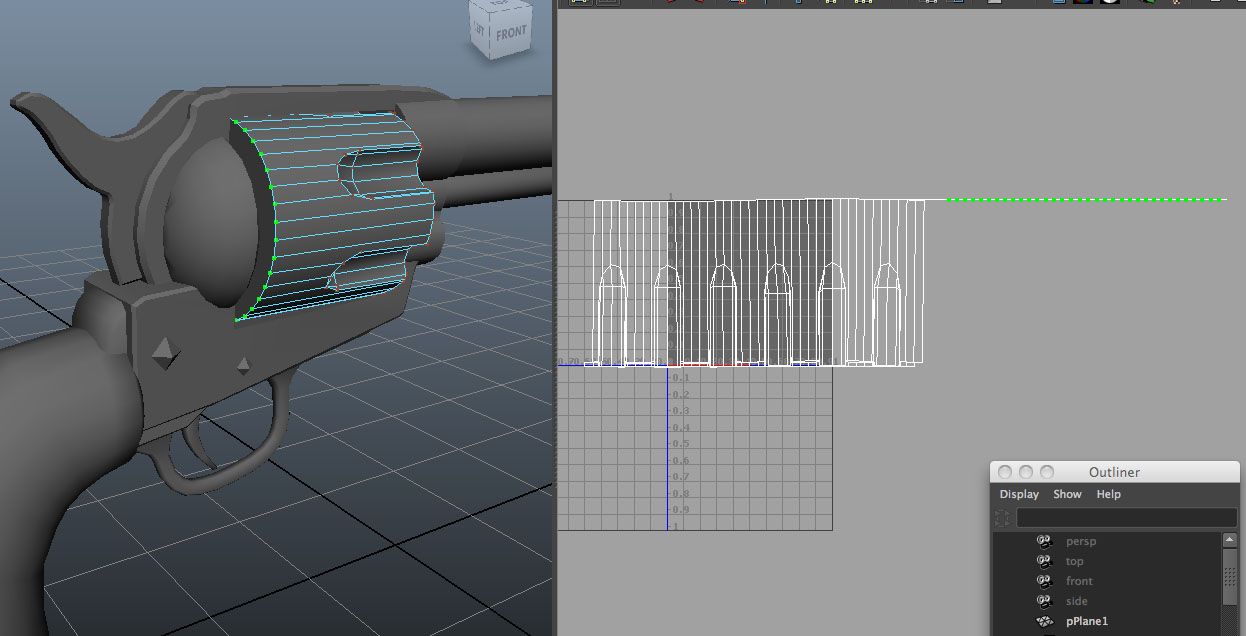Click the polygon mesh icon beside pPlane1
Viewport: 1246px width, 636px height.
pyautogui.click(x=1045, y=621)
